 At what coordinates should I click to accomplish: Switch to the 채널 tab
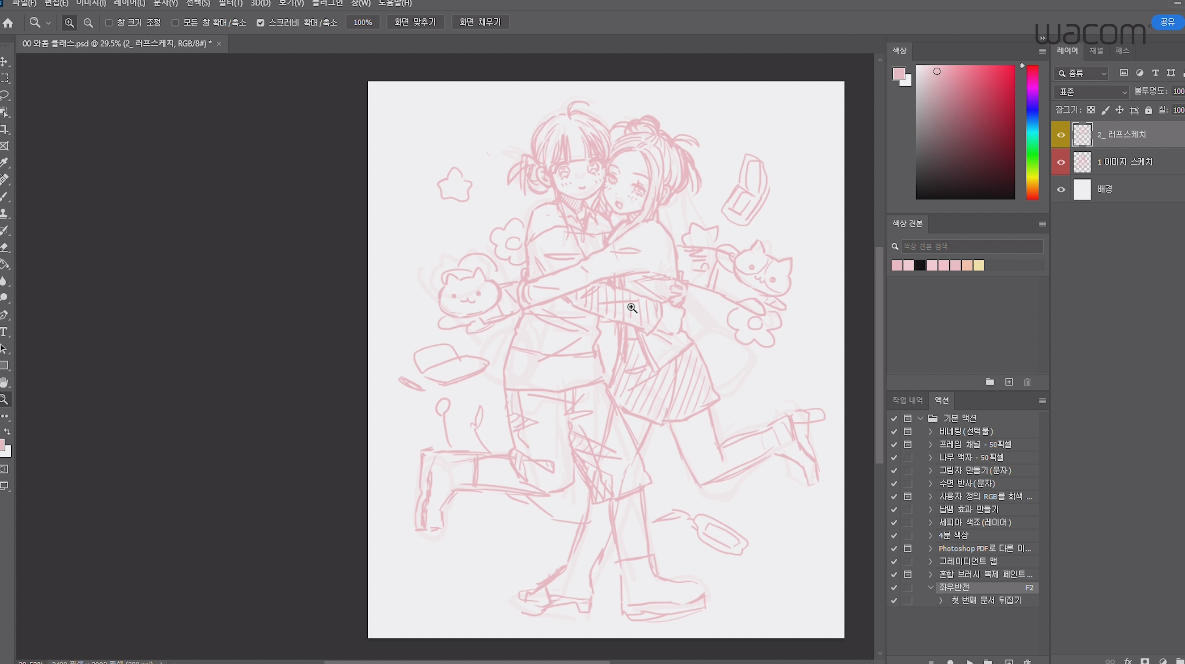1097,51
